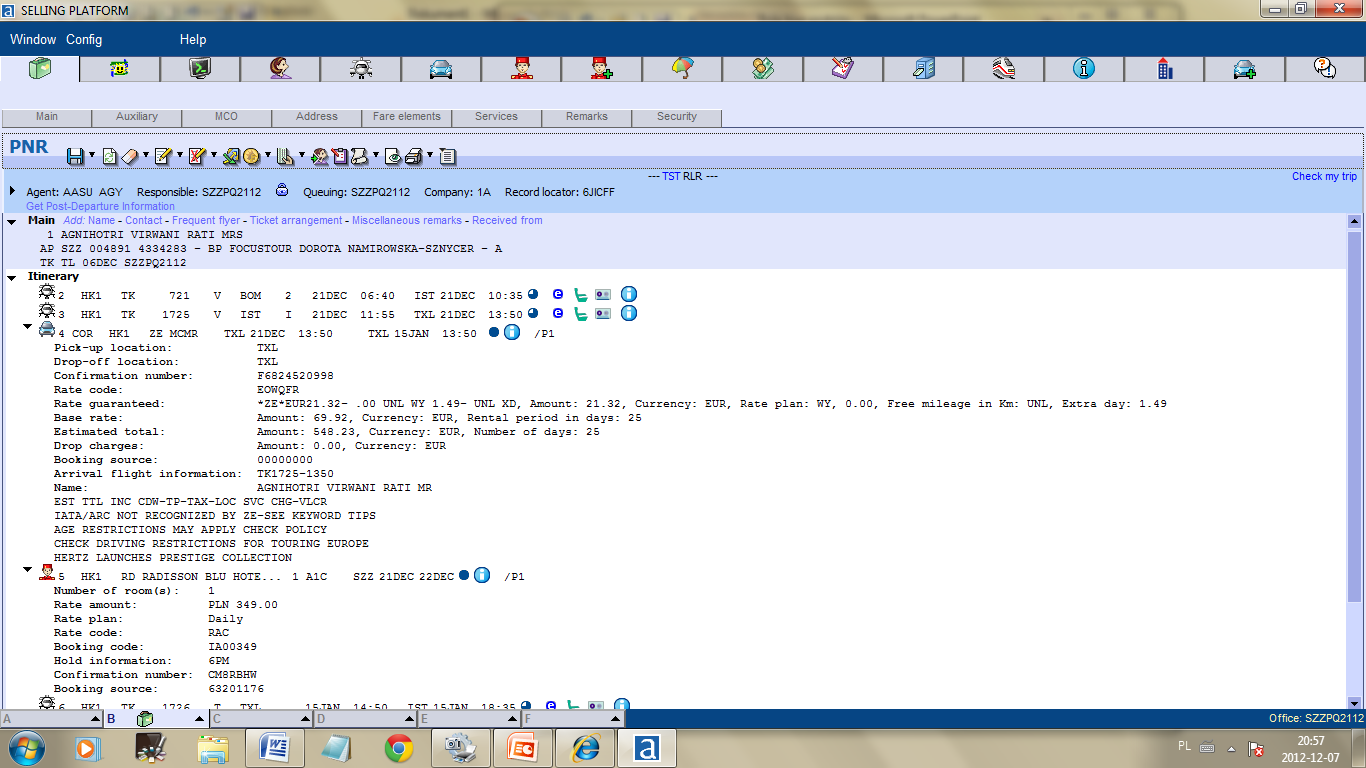Click the Ticket arrangement add link
The width and height of the screenshot is (1366, 768).
296,220
